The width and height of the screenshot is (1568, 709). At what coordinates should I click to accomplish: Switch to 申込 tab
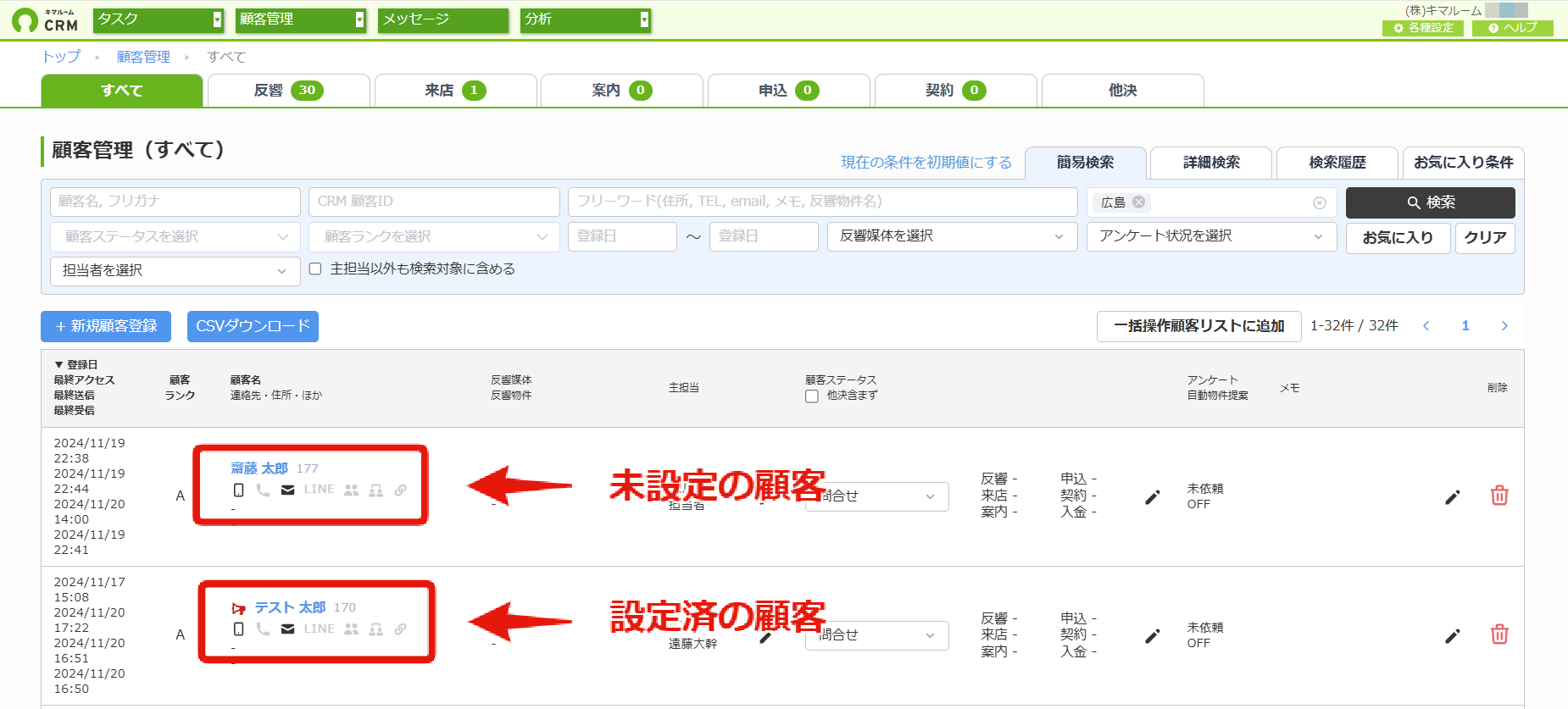tap(789, 91)
